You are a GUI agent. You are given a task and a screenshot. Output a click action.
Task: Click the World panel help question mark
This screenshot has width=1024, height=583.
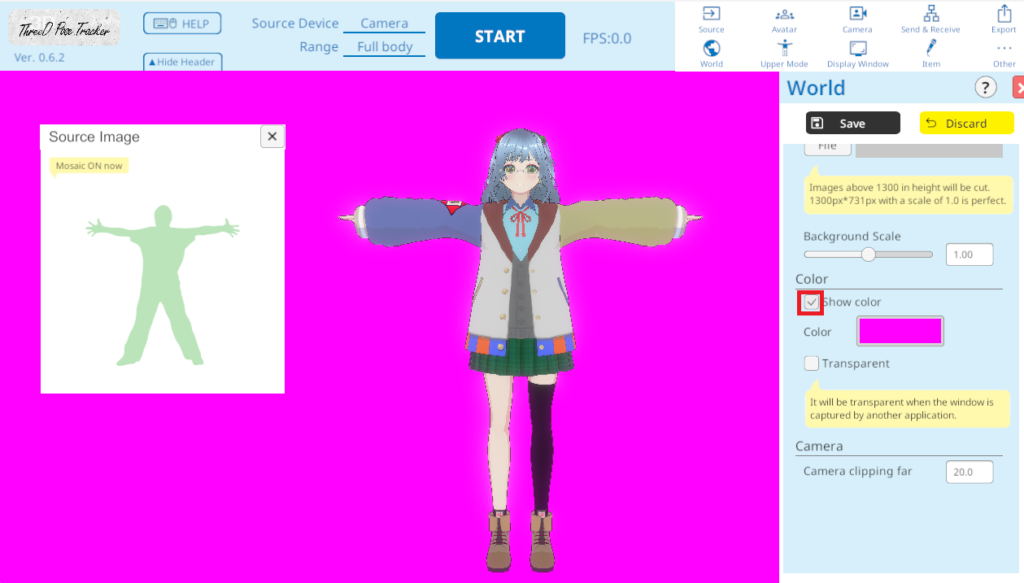(x=985, y=87)
